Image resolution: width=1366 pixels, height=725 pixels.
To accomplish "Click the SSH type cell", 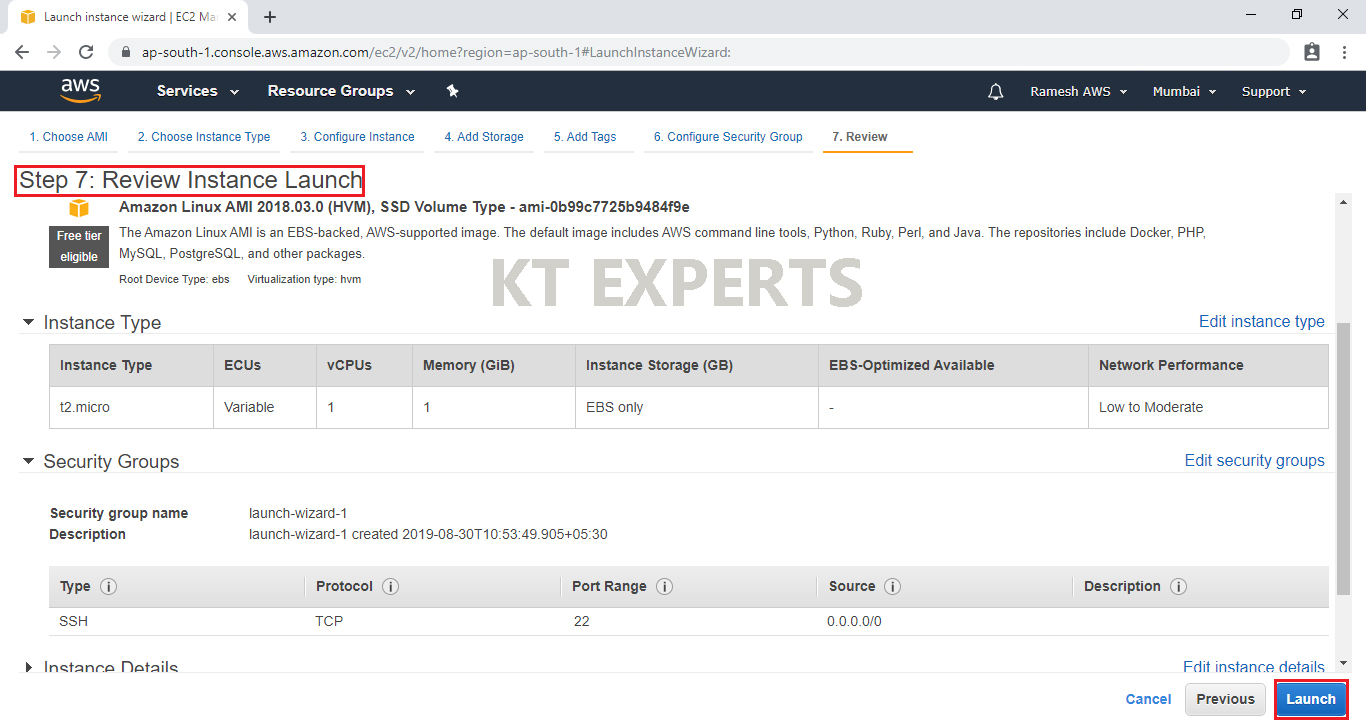I will (74, 621).
